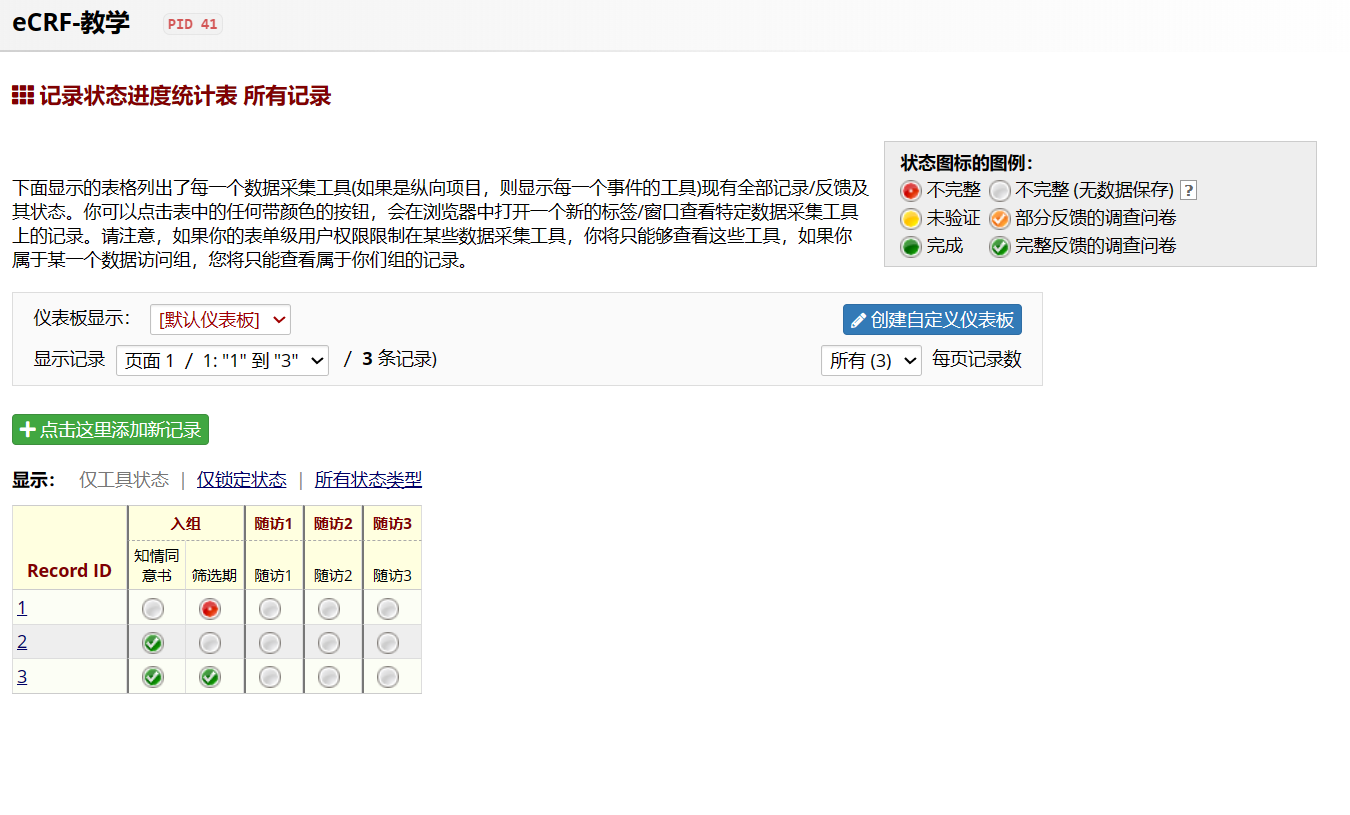
Task: Click record 3's 随访2 gray status icon
Action: point(328,677)
